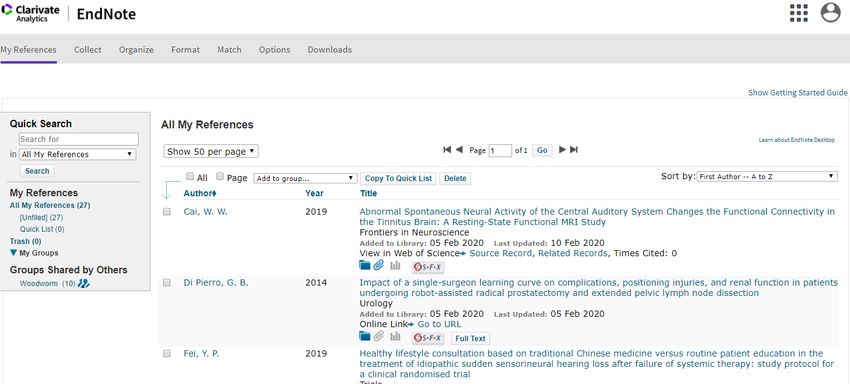Click folder icon for Cai, W. W. reference
This screenshot has height=384, width=850.
coord(365,265)
